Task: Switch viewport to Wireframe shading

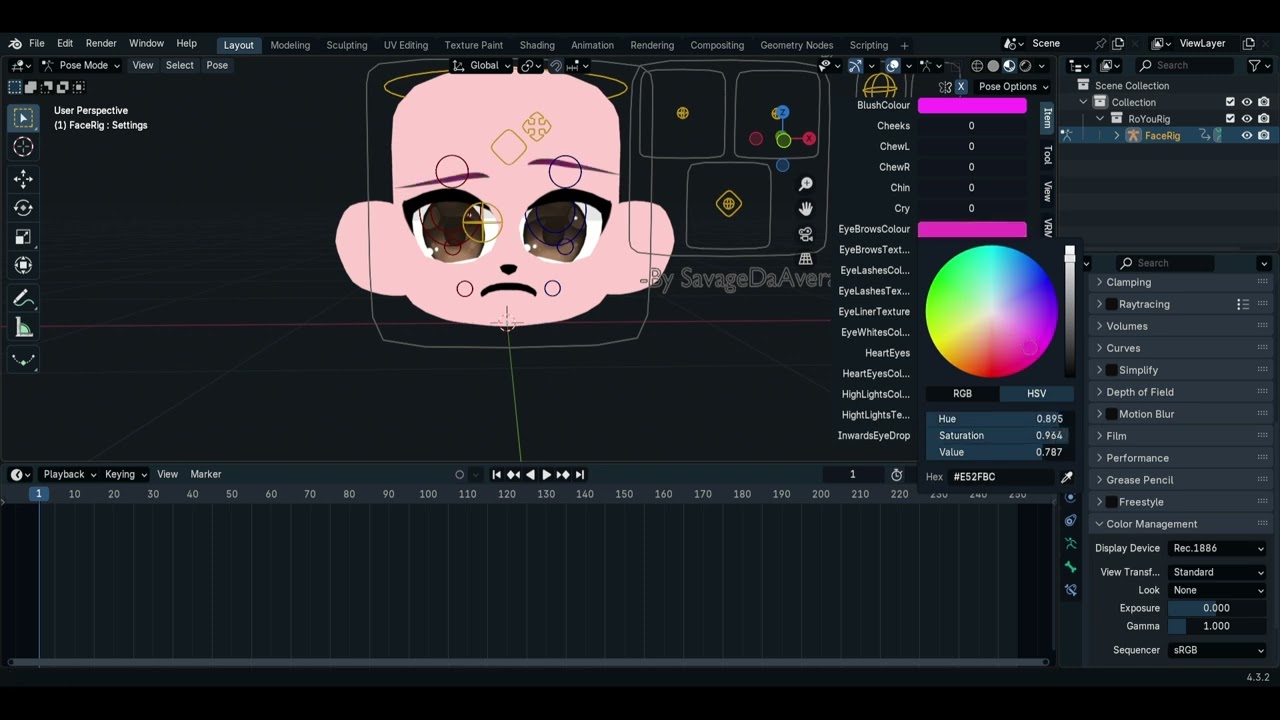Action: coord(977,65)
